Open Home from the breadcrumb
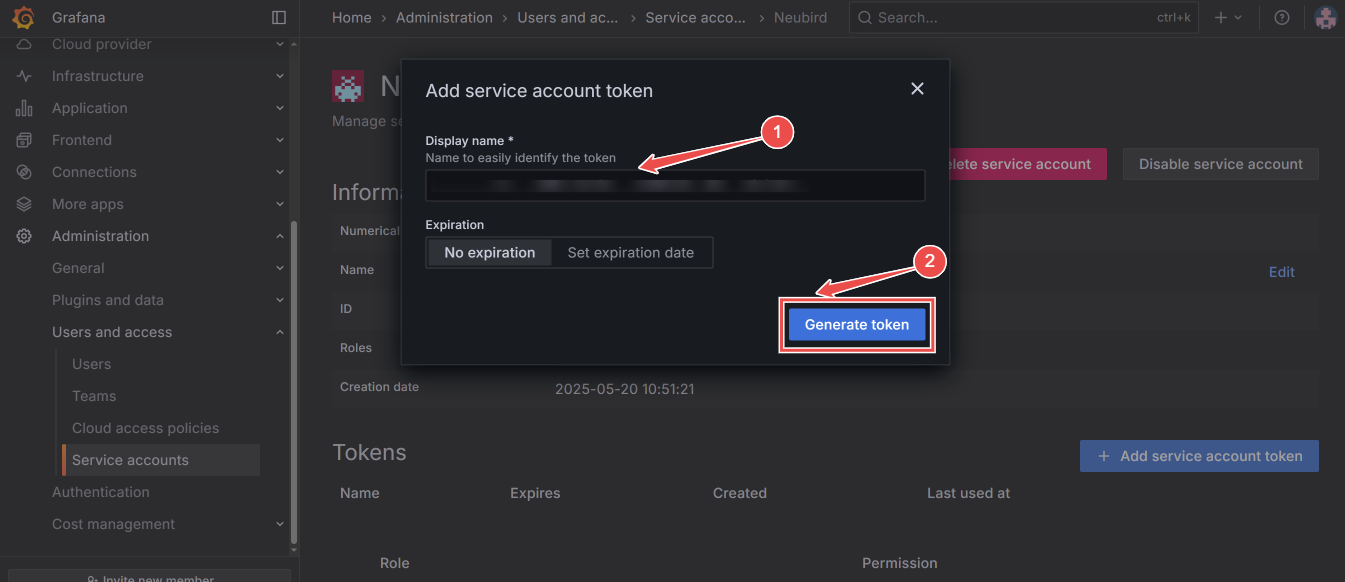 352,17
